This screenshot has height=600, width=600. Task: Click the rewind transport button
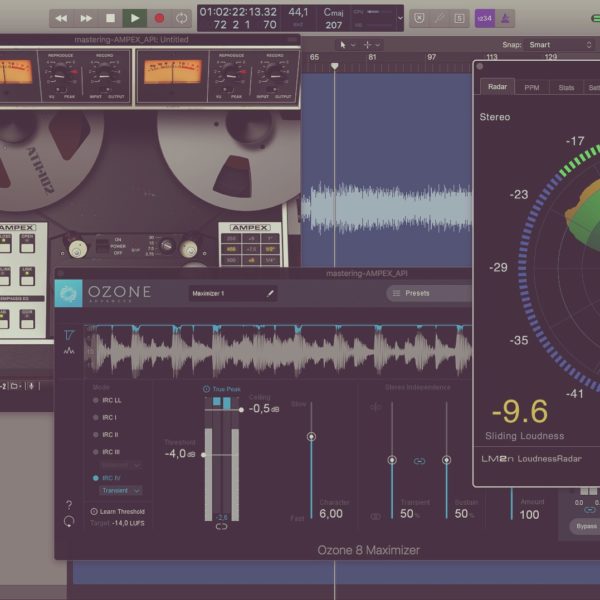click(x=61, y=18)
